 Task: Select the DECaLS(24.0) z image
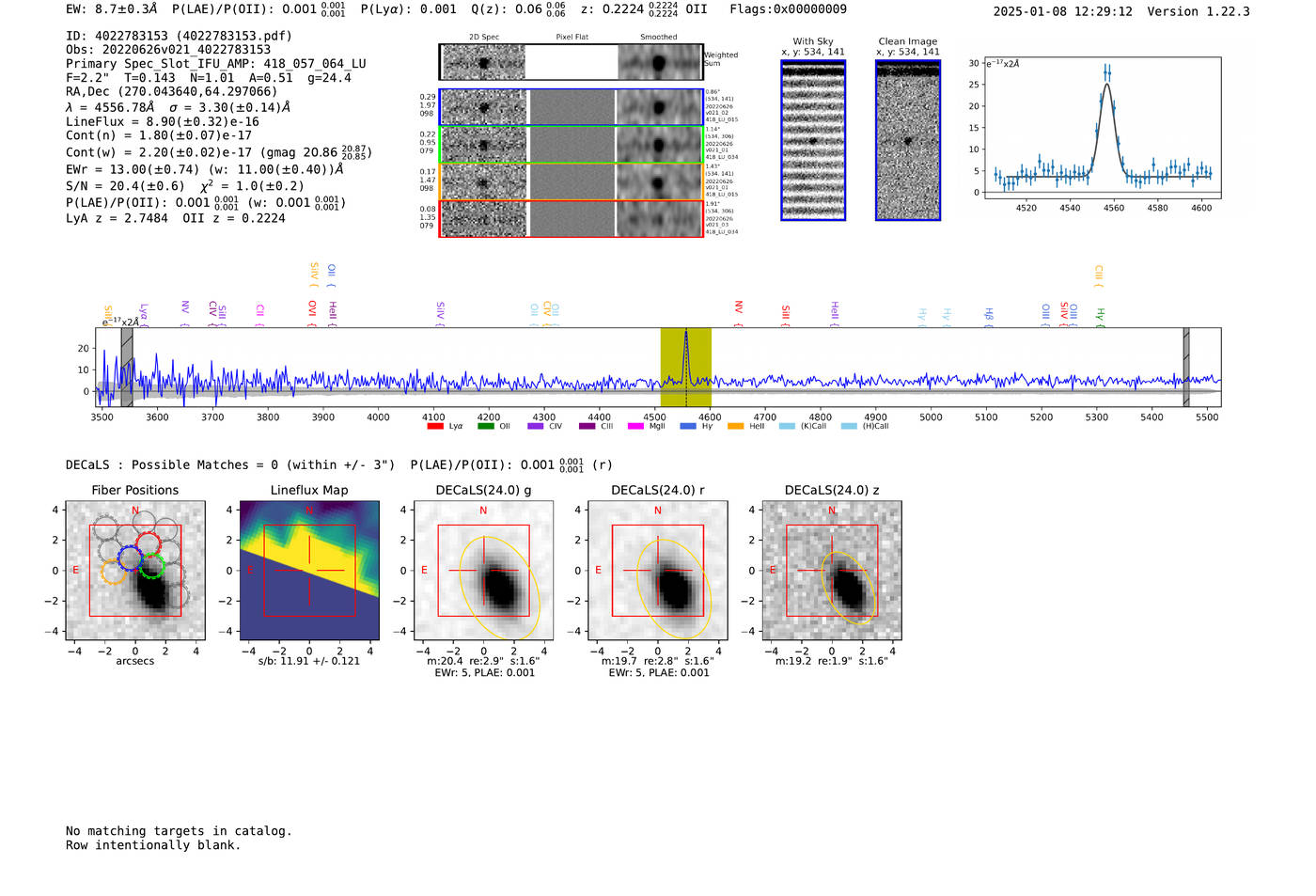832,570
